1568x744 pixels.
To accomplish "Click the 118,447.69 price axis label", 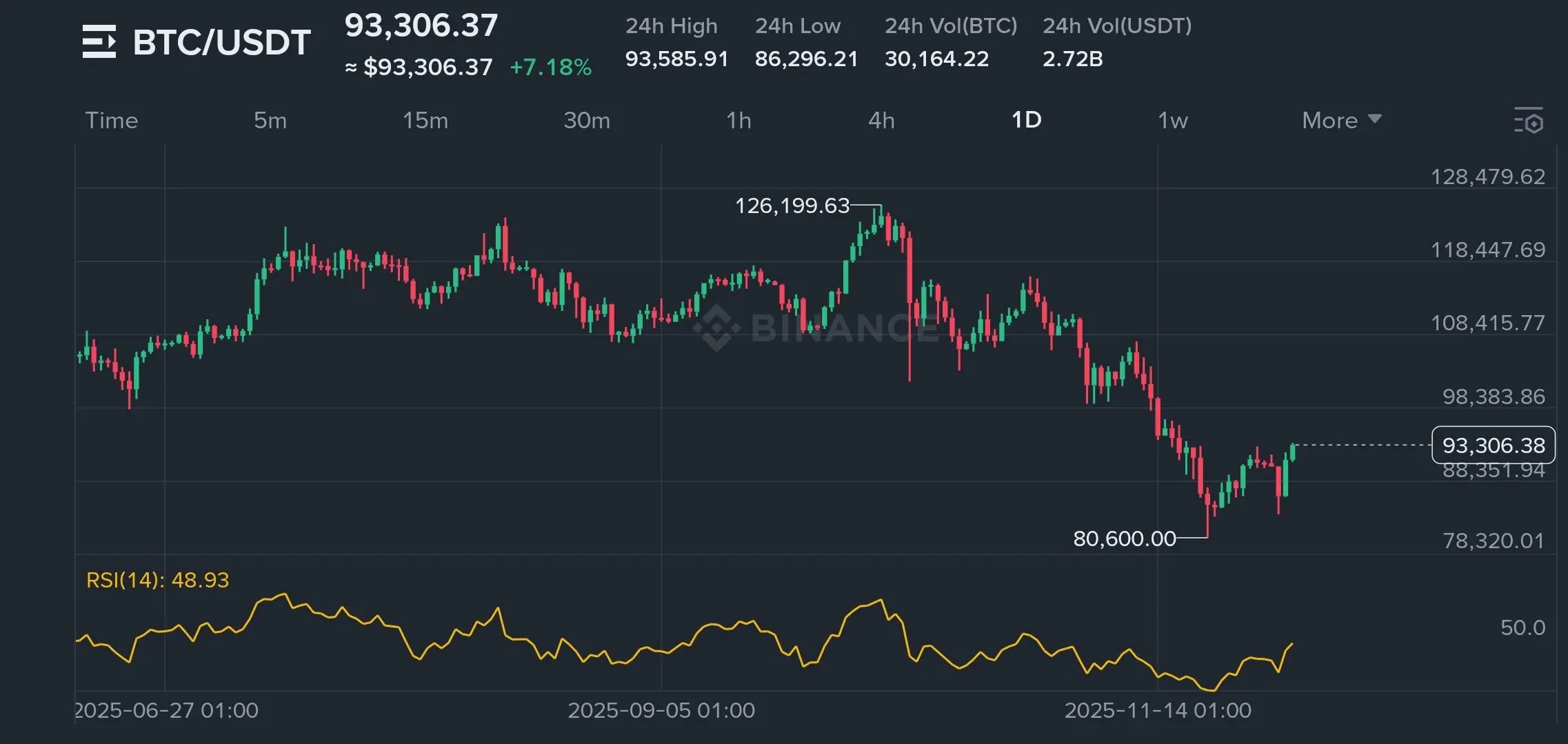I will pos(1488,250).
